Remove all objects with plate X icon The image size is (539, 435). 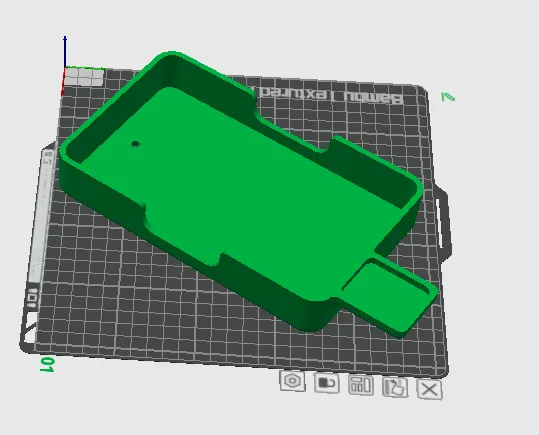pos(429,390)
